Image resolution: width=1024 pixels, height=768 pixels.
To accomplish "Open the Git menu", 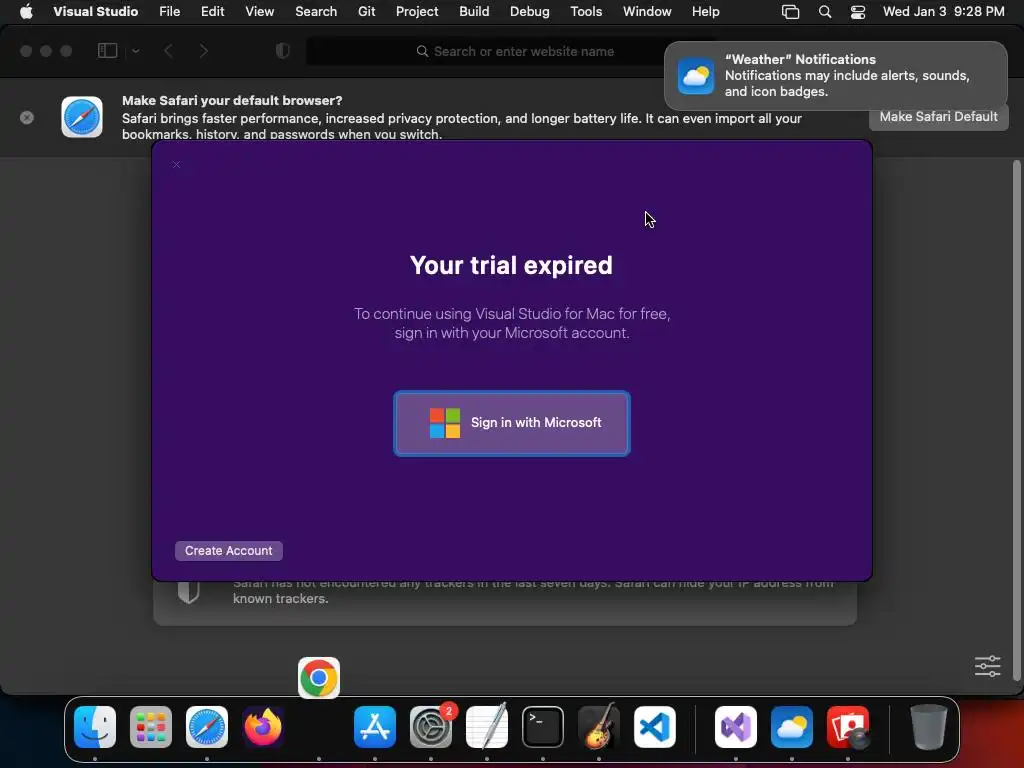I will point(366,12).
